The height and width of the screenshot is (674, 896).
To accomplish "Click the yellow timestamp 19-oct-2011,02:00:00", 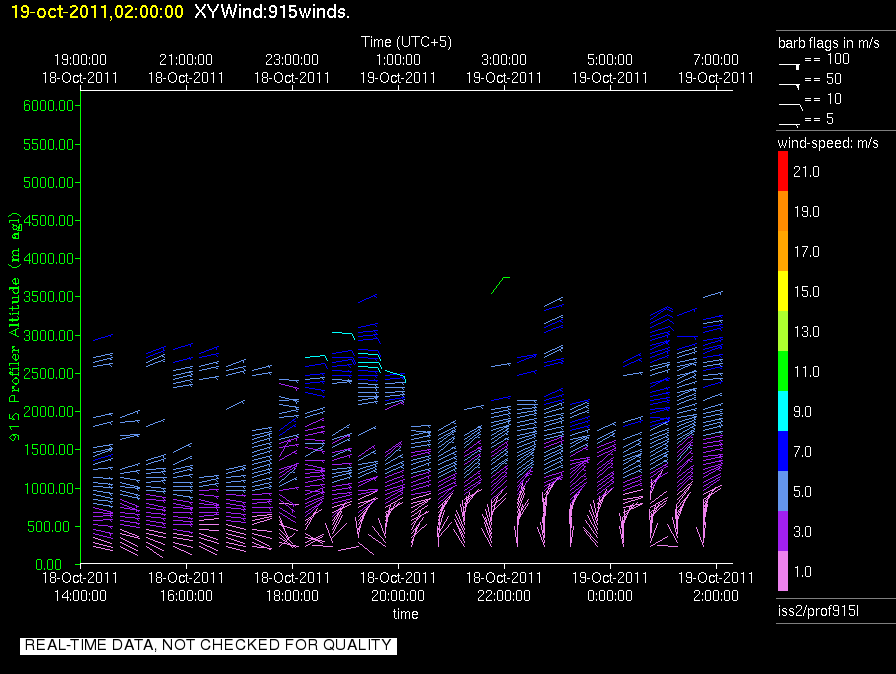I will pos(97,11).
